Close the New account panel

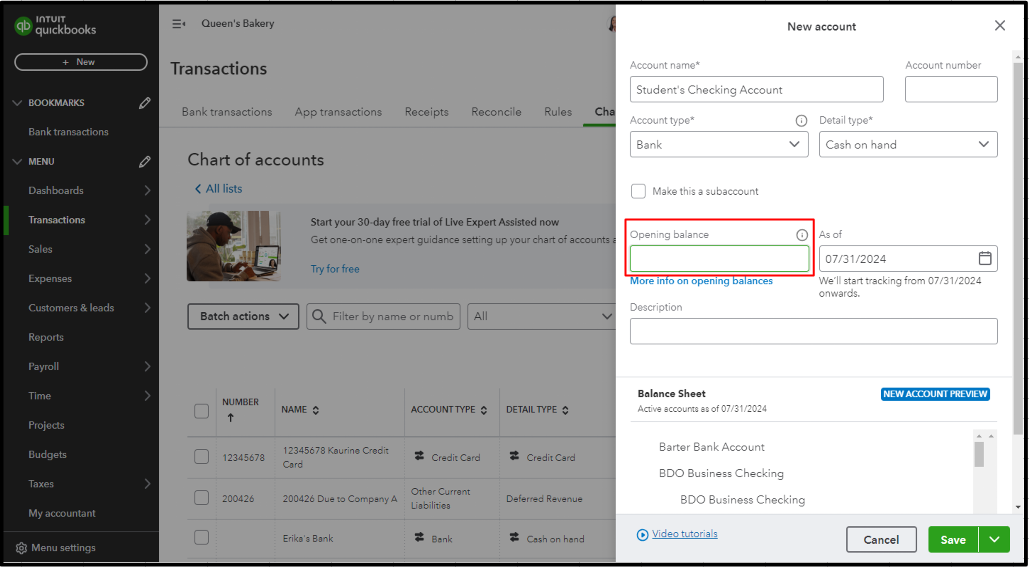(x=999, y=26)
